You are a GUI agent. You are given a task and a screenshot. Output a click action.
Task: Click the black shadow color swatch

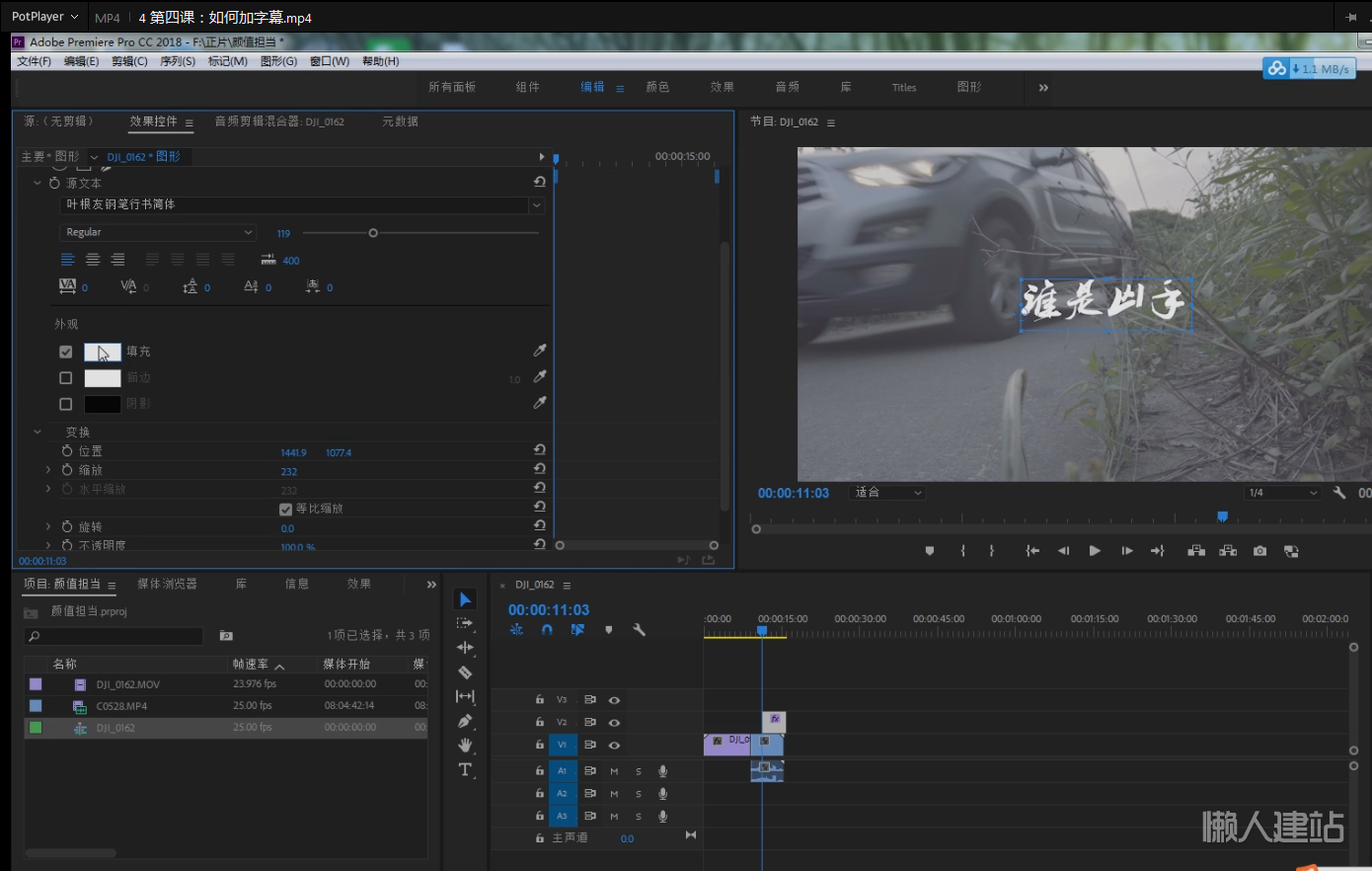[x=103, y=404]
